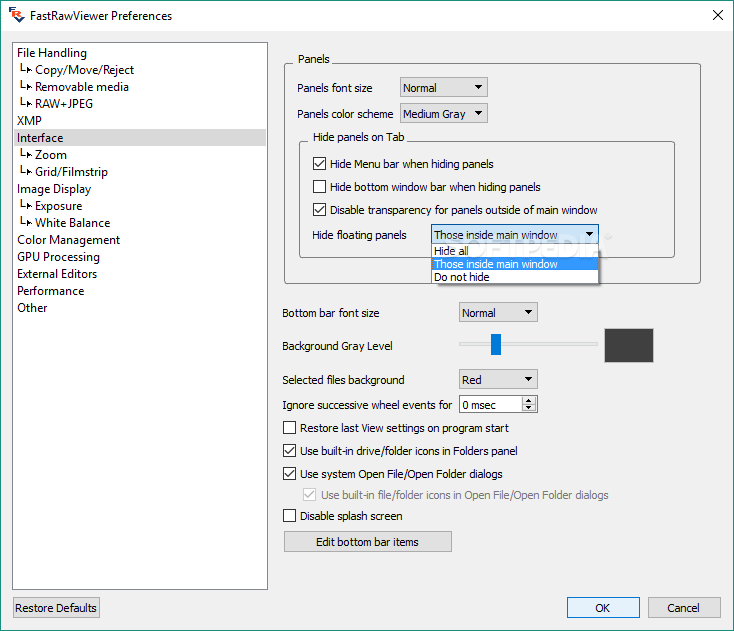
Task: Click the wheel events msec input field
Action: pyautogui.click(x=491, y=404)
